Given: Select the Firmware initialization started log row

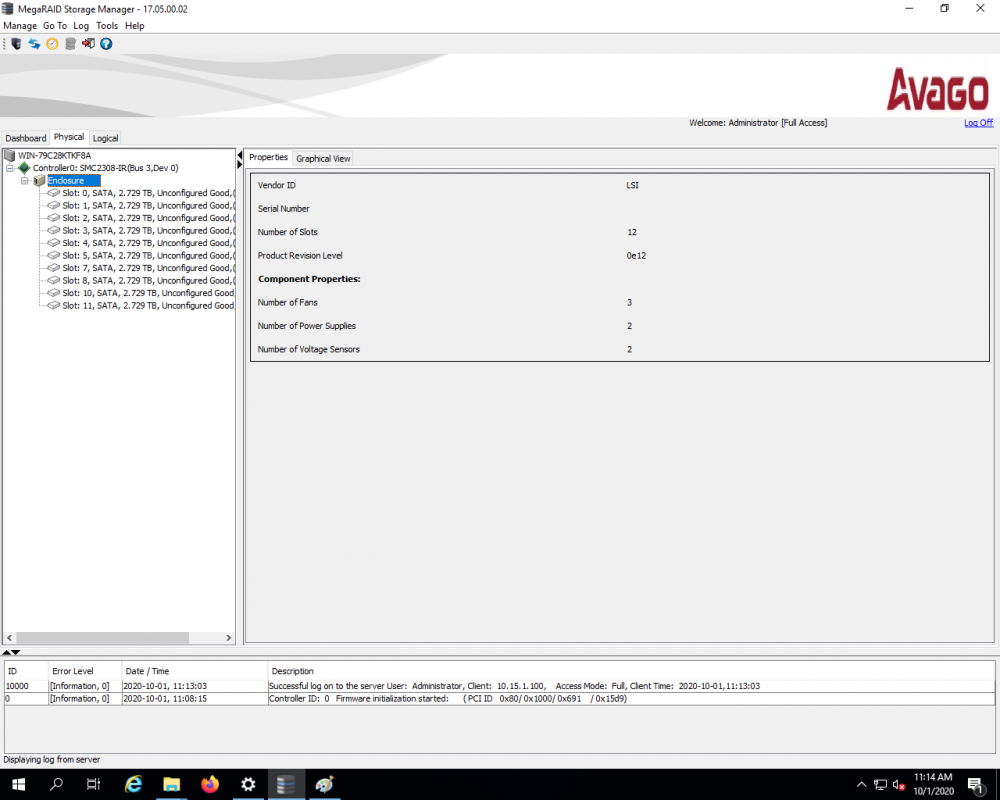Looking at the screenshot, I should point(499,699).
